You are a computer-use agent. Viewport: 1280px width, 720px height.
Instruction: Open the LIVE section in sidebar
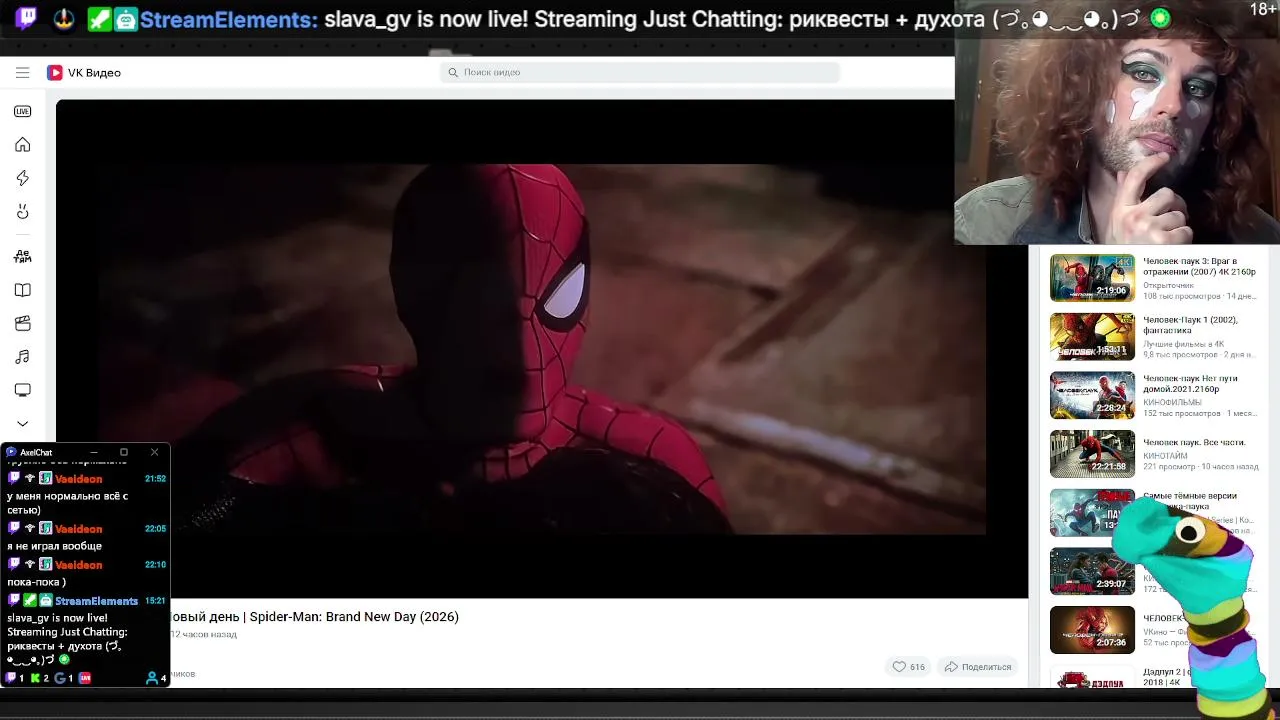[22, 111]
